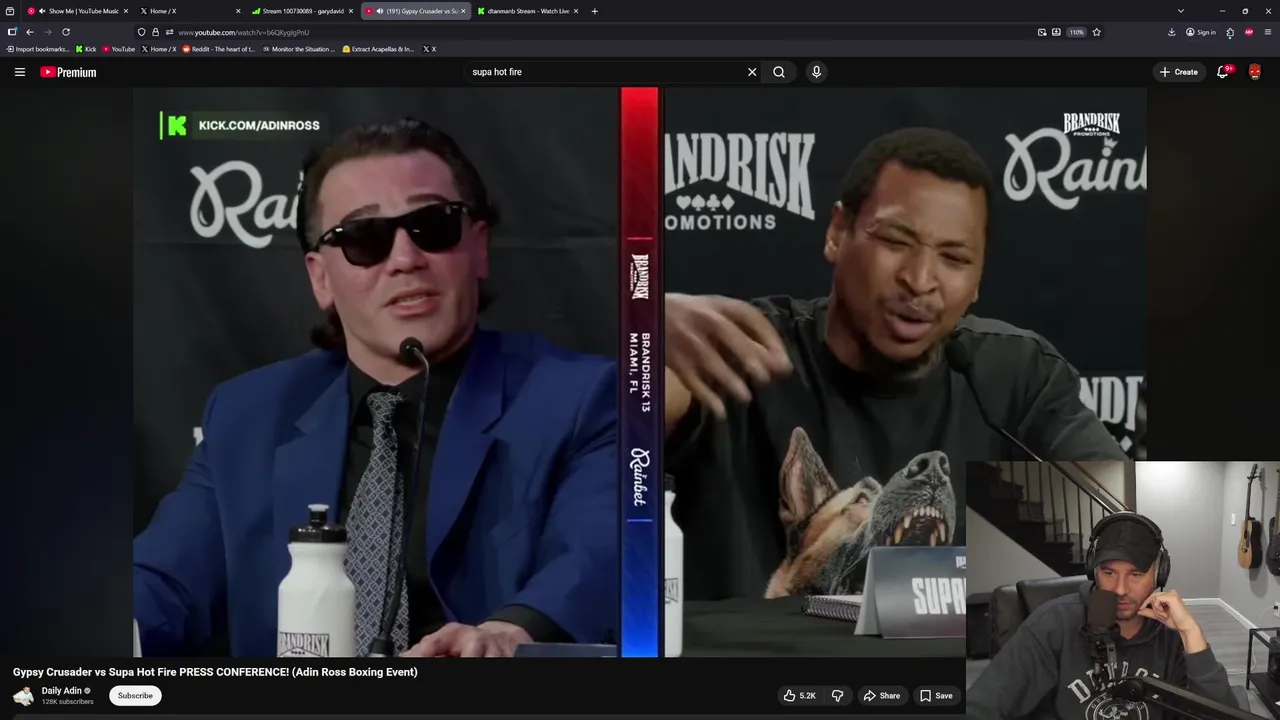Screen dimensions: 1280x720
Task: Toggle picture-in-picture icon in address bar
Action: (x=1042, y=32)
